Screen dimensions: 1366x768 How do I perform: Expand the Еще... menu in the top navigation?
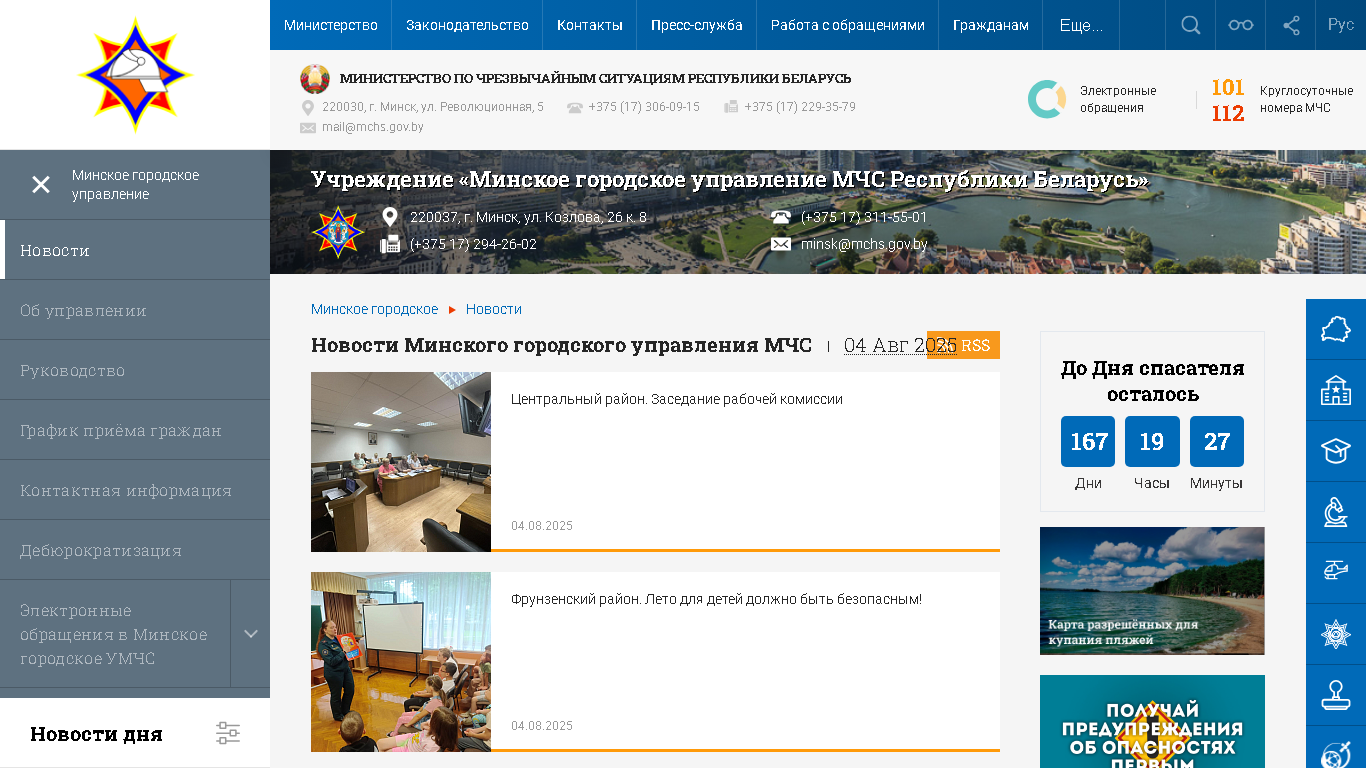(1081, 25)
